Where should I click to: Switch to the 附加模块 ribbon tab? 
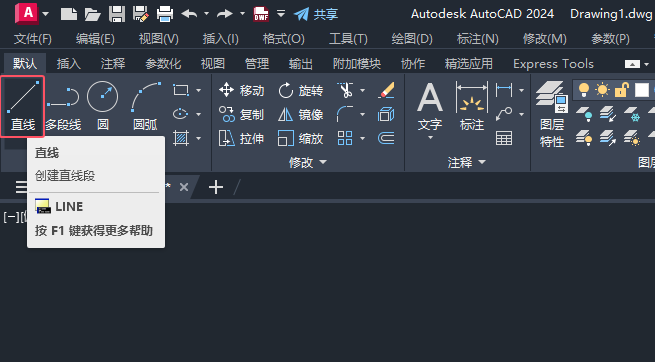[x=357, y=63]
